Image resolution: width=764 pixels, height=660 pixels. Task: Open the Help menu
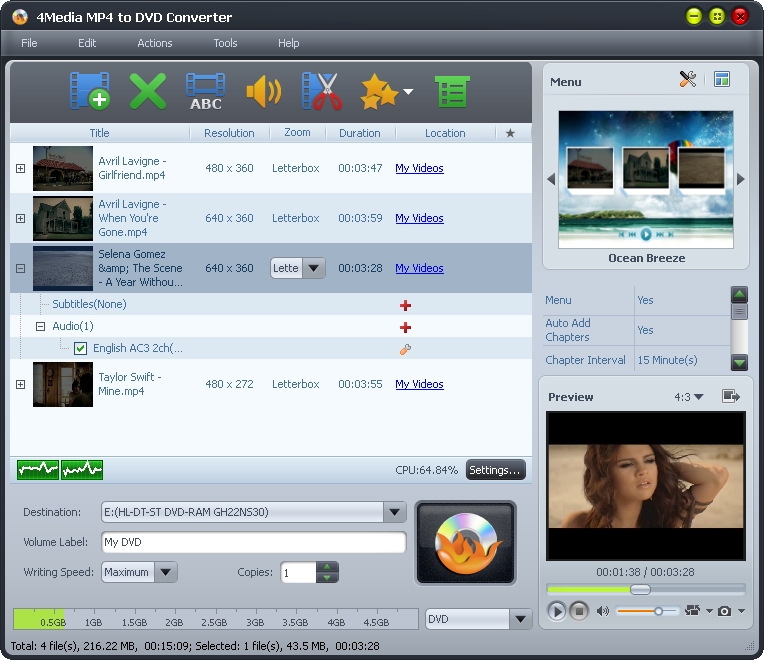pyautogui.click(x=288, y=43)
